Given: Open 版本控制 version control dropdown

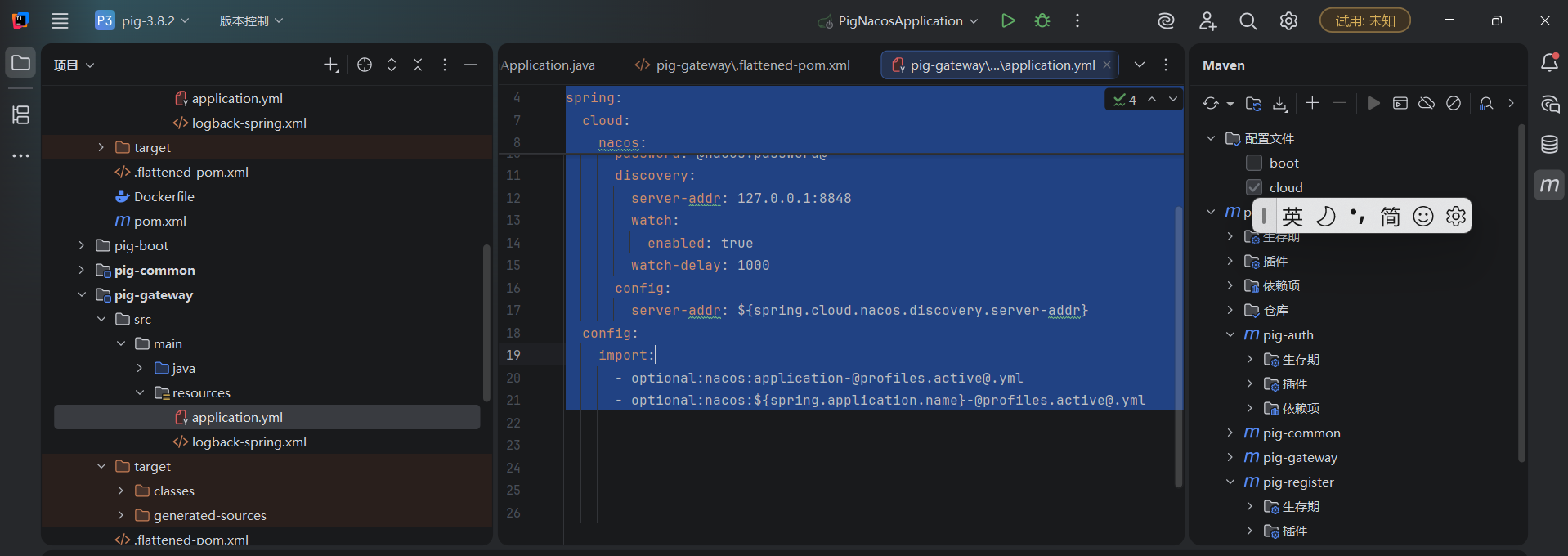Looking at the screenshot, I should coord(251,20).
